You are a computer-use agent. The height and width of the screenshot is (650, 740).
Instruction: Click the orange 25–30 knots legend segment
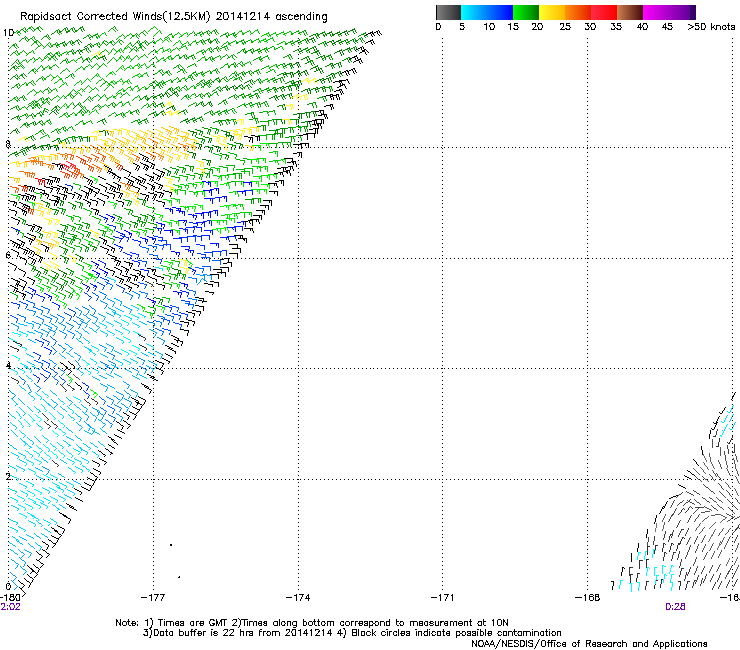point(578,12)
